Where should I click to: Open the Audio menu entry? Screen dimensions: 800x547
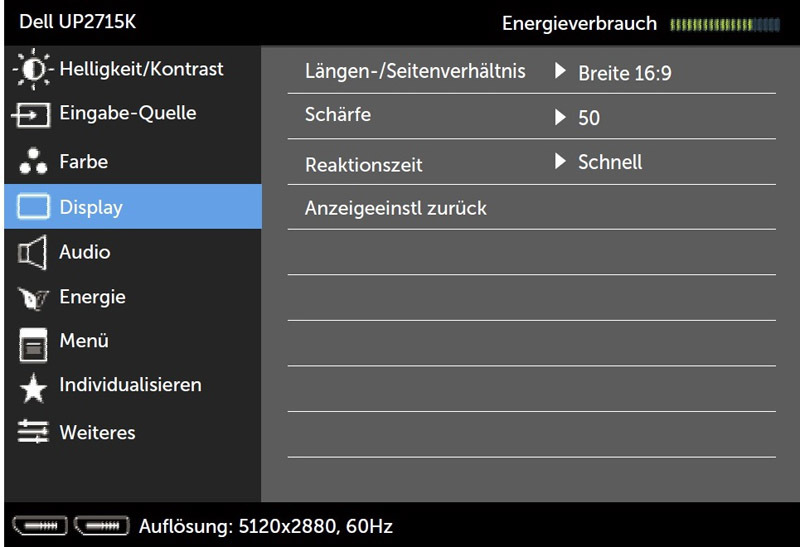point(85,252)
